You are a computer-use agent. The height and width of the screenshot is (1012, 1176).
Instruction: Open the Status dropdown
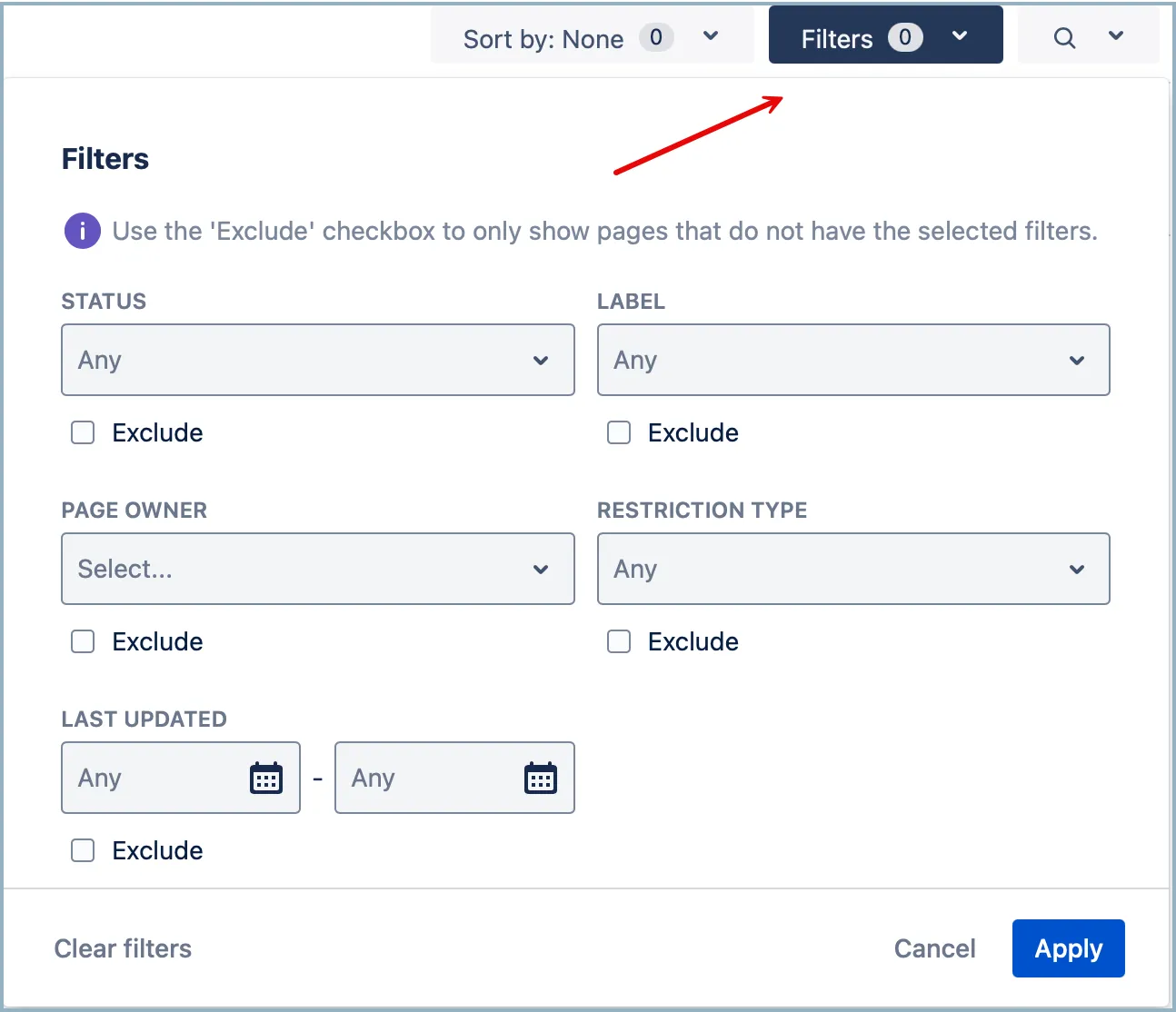(318, 360)
